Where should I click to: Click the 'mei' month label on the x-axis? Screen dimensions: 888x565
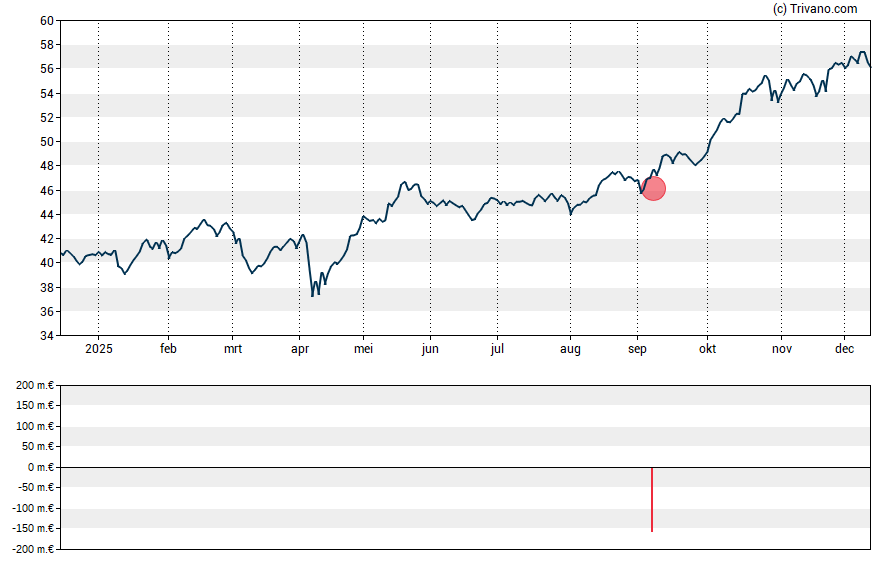tap(364, 349)
